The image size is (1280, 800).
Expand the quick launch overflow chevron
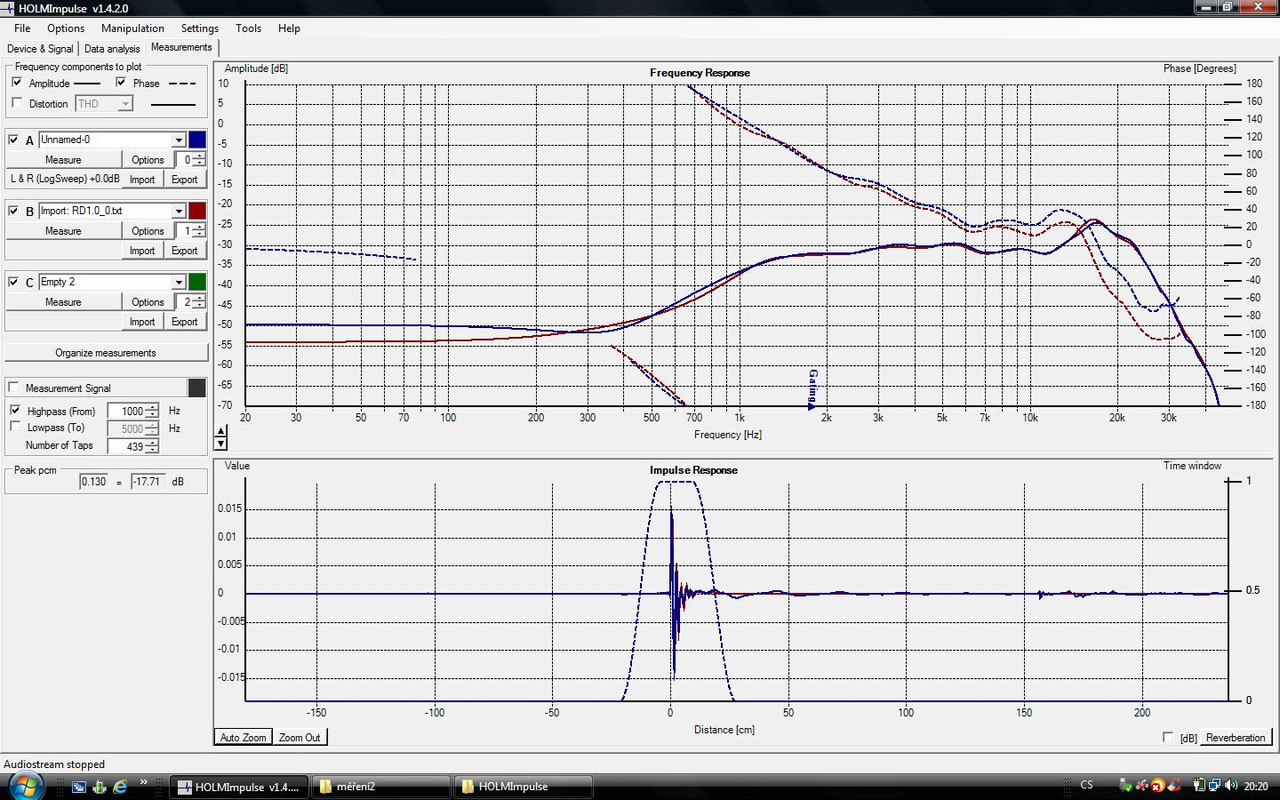(144, 782)
